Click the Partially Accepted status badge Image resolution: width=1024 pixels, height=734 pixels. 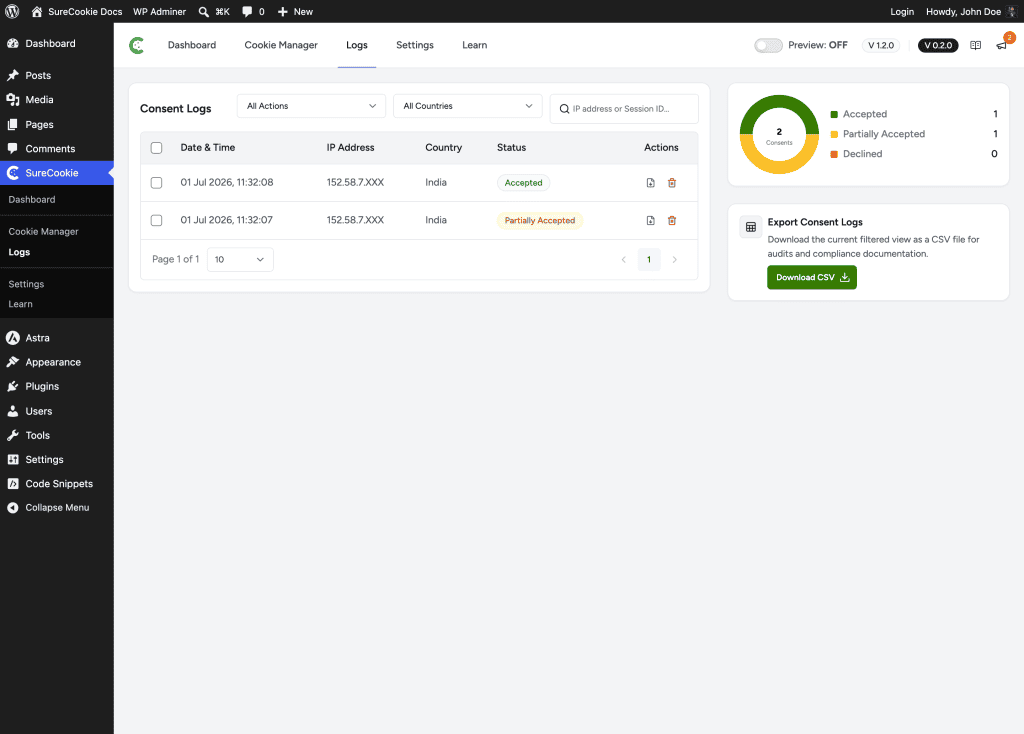pos(540,221)
